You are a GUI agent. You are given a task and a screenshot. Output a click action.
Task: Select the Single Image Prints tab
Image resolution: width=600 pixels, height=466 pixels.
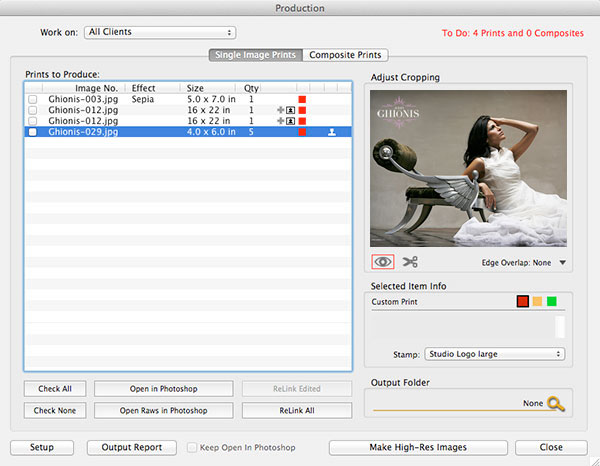click(254, 55)
